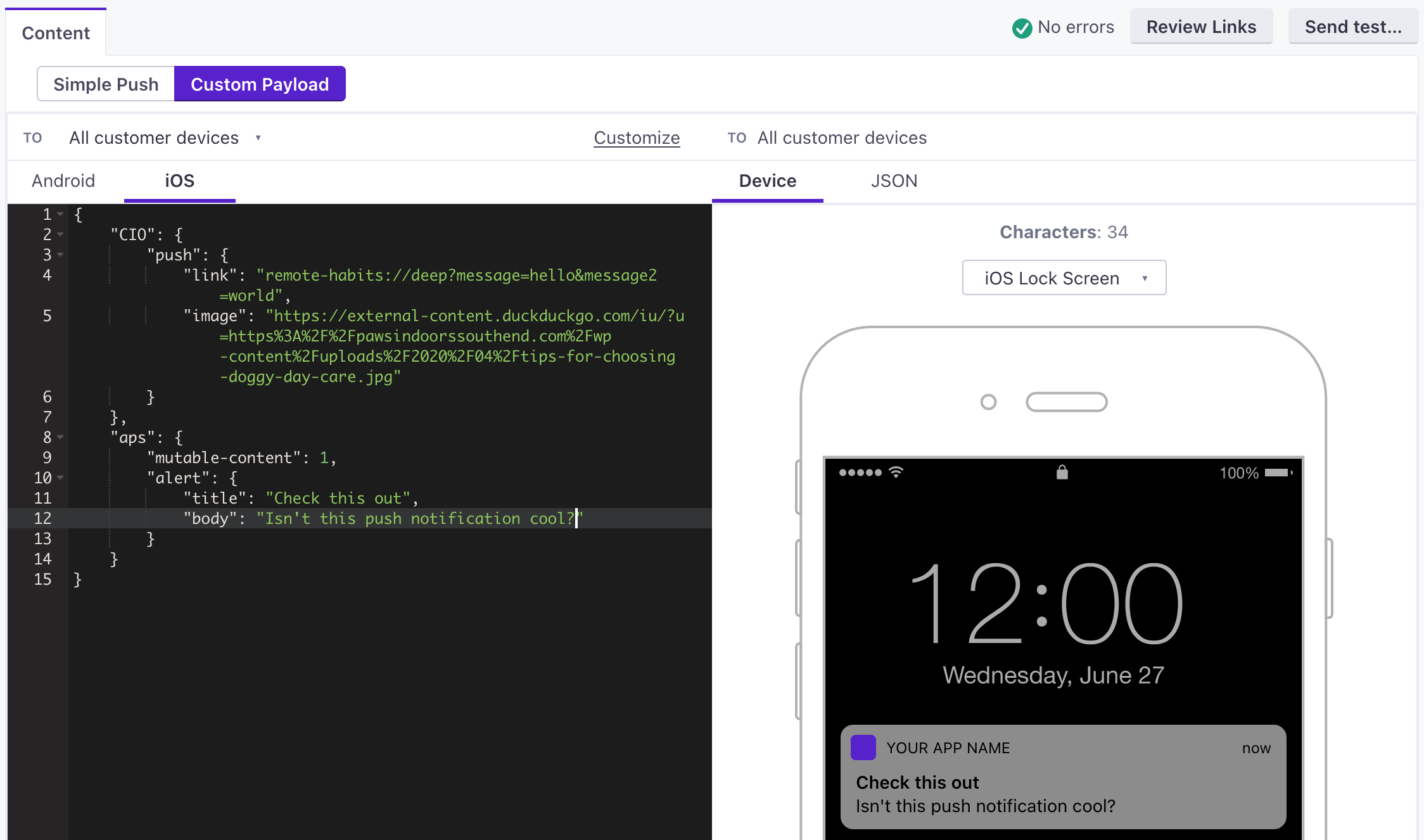Open the JSON preview tab
Screen dimensions: 1424x840
pyautogui.click(x=894, y=181)
